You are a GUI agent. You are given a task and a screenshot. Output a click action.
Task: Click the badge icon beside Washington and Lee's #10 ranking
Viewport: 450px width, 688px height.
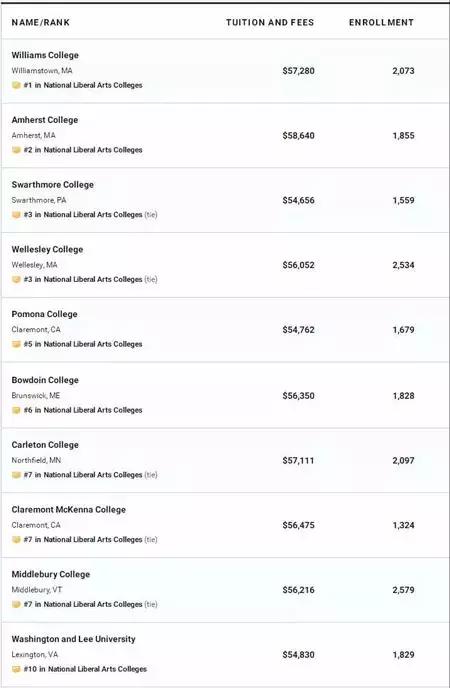coord(16,670)
